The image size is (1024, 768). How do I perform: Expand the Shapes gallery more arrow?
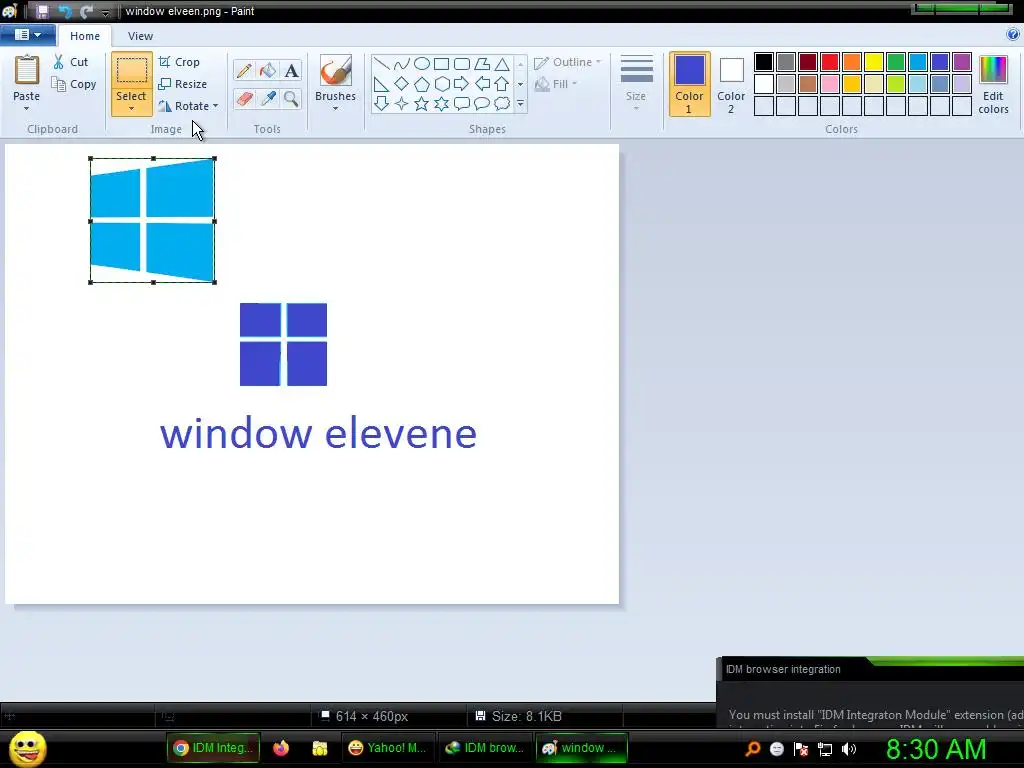coord(520,103)
